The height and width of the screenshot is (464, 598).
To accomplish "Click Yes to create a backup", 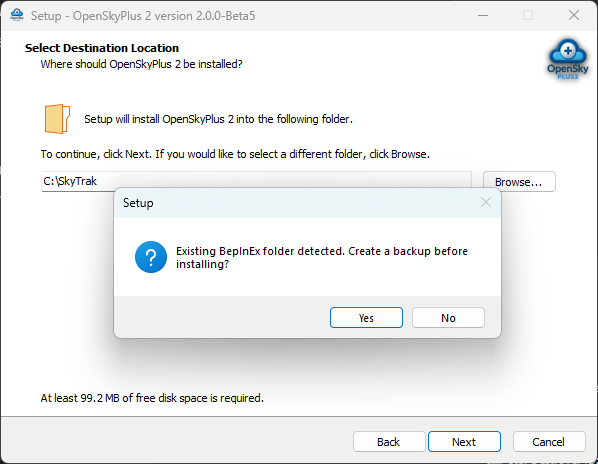I will coord(366,318).
